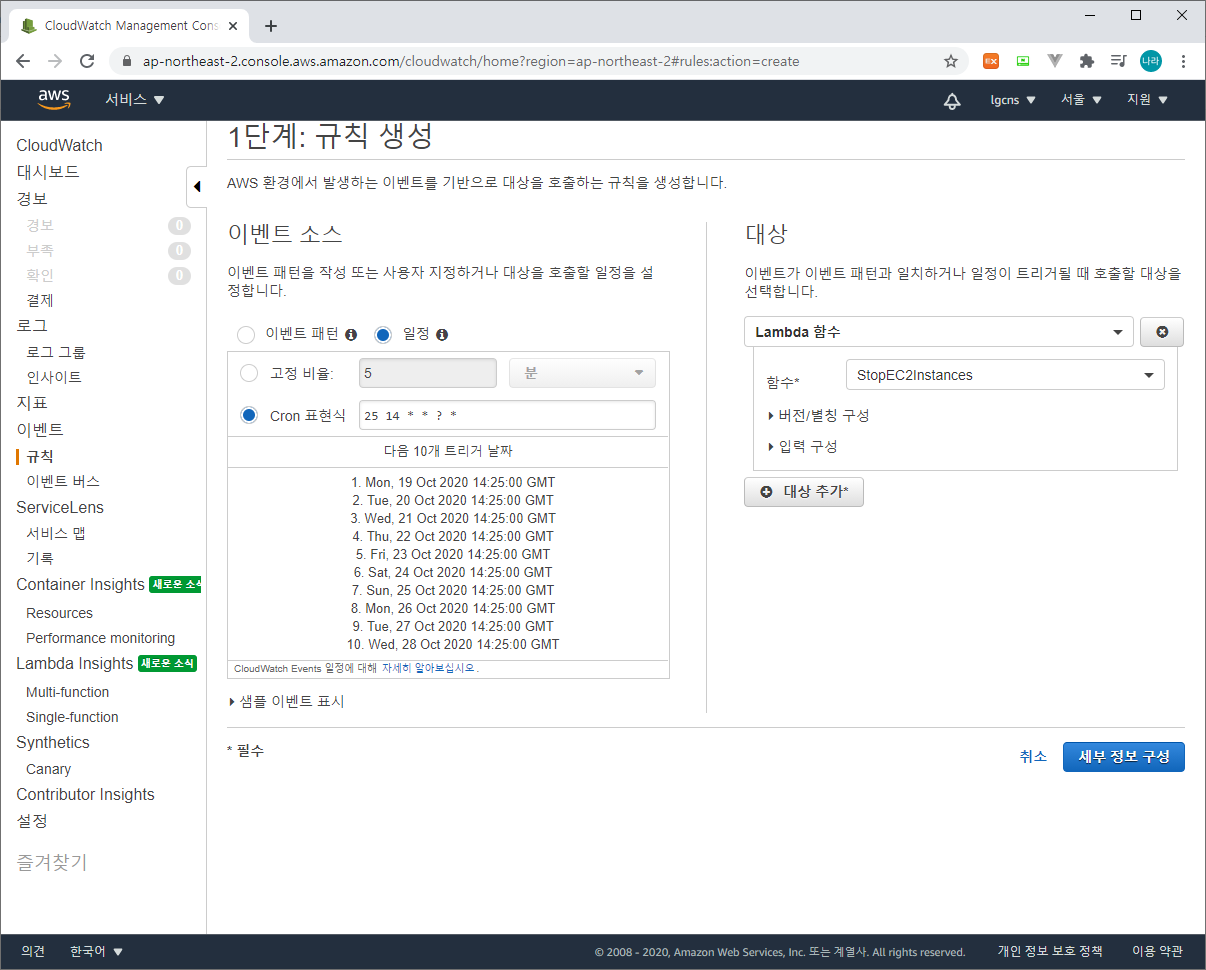This screenshot has width=1206, height=970.
Task: Open 이벤트 버스 in the sidebar
Action: pos(63,482)
